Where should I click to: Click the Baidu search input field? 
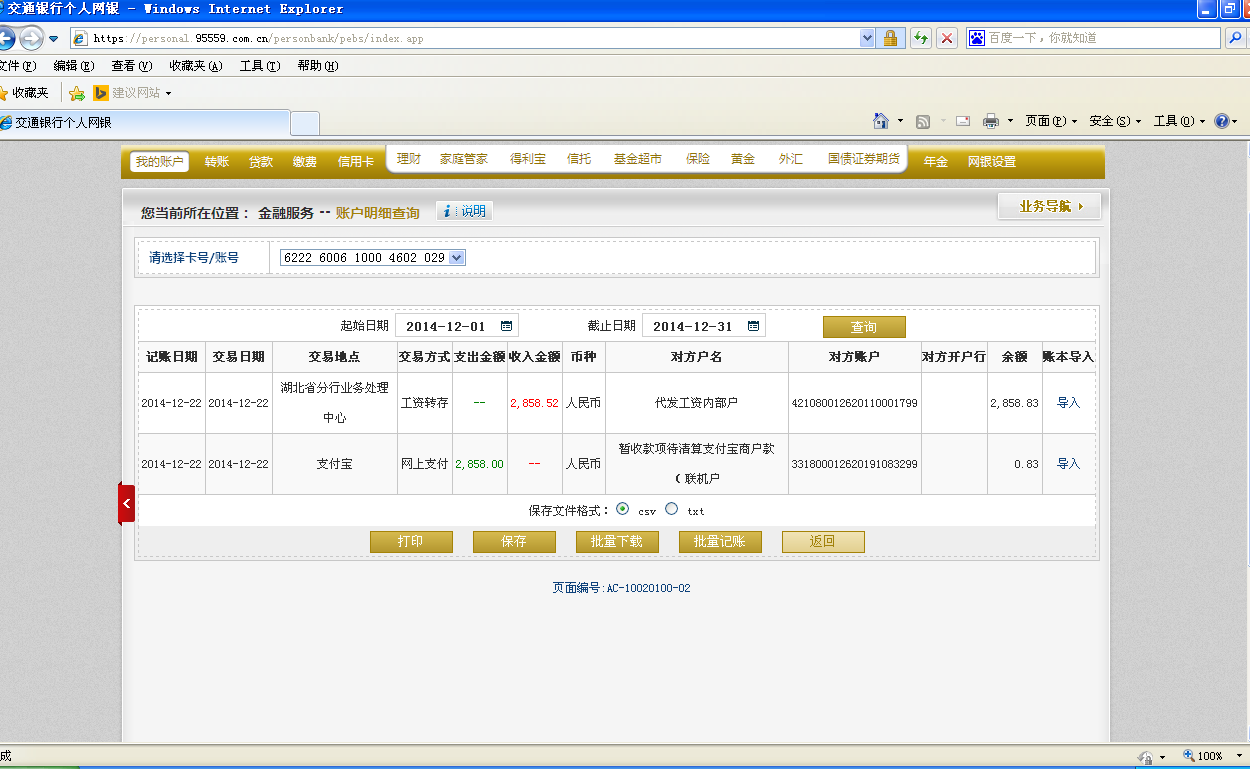1102,38
